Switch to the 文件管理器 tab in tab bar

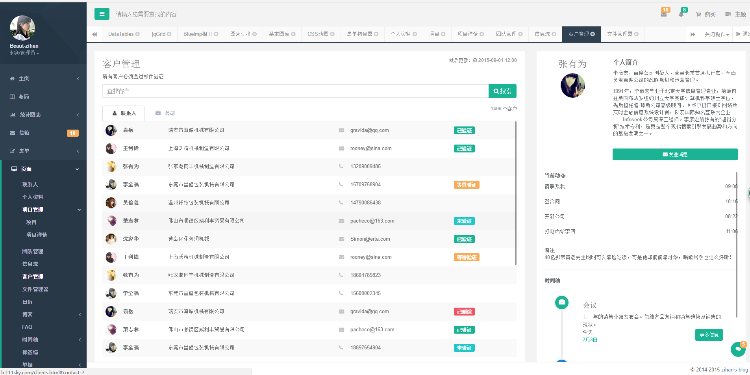(x=622, y=34)
